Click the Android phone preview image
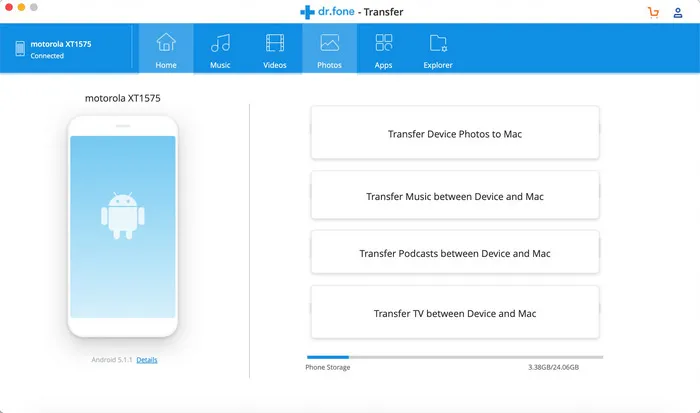Image resolution: width=700 pixels, height=413 pixels. click(x=123, y=227)
